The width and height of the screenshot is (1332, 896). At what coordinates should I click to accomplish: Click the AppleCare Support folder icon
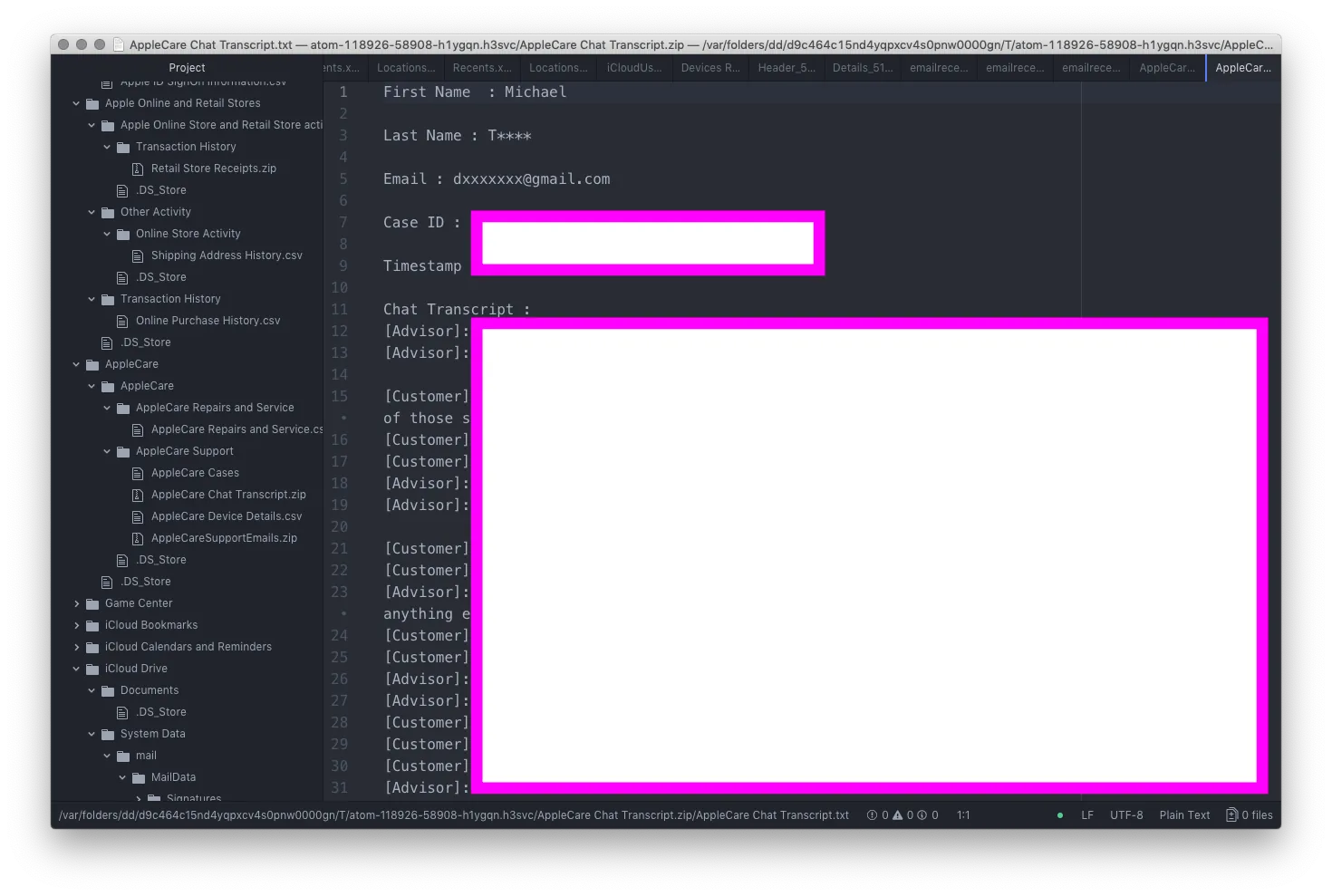123,451
